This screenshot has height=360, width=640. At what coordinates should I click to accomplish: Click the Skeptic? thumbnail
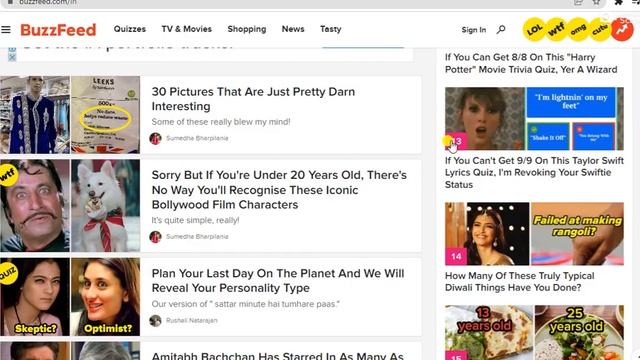[x=35, y=297]
